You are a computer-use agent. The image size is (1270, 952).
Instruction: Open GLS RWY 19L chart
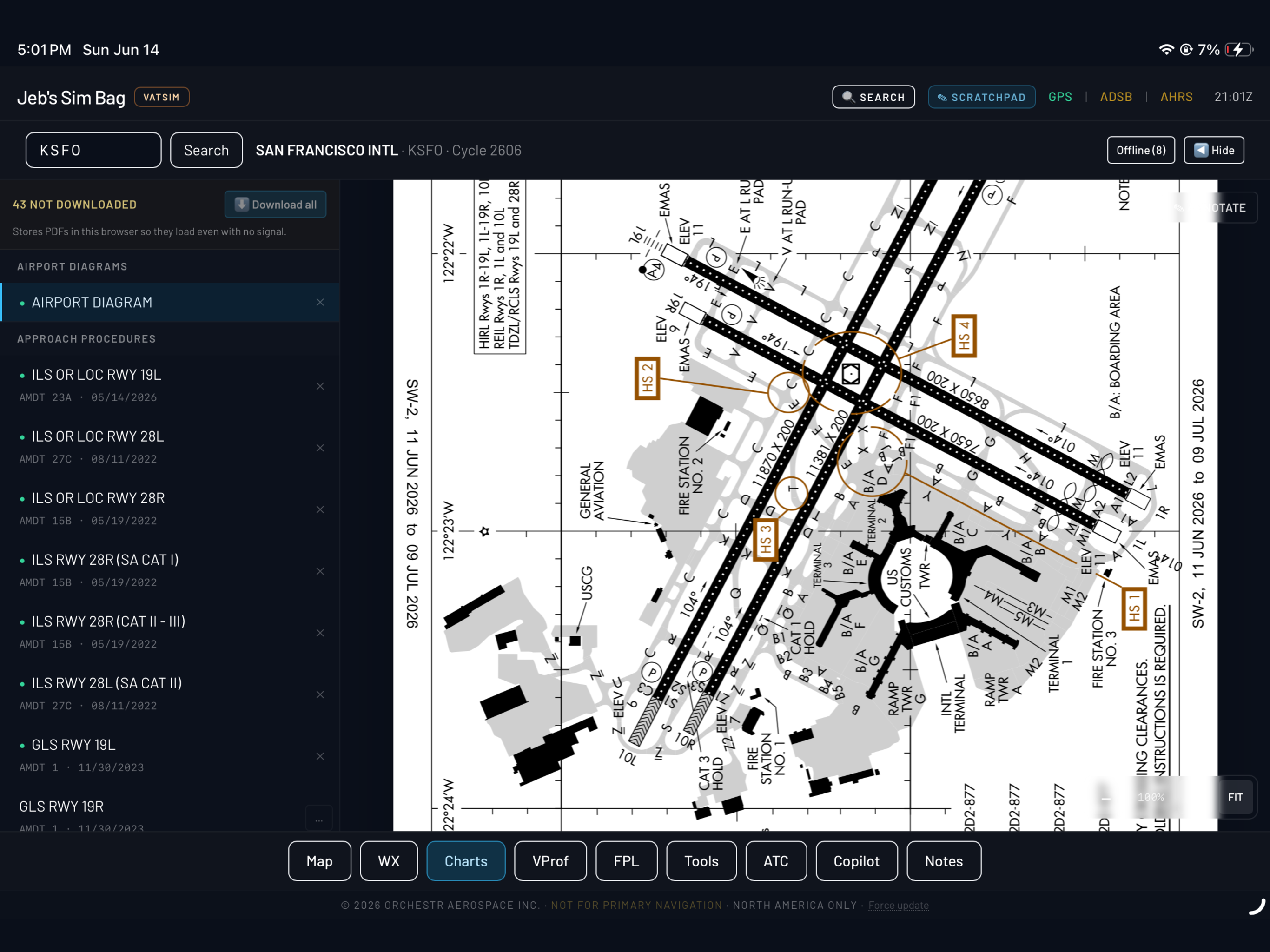click(x=170, y=756)
